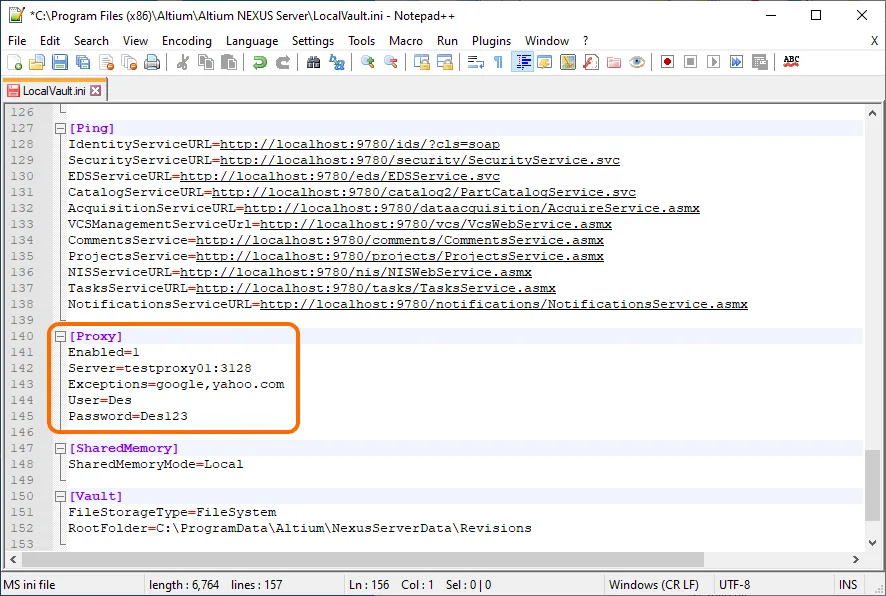Open the Window menu
This screenshot has width=886, height=596.
546,41
